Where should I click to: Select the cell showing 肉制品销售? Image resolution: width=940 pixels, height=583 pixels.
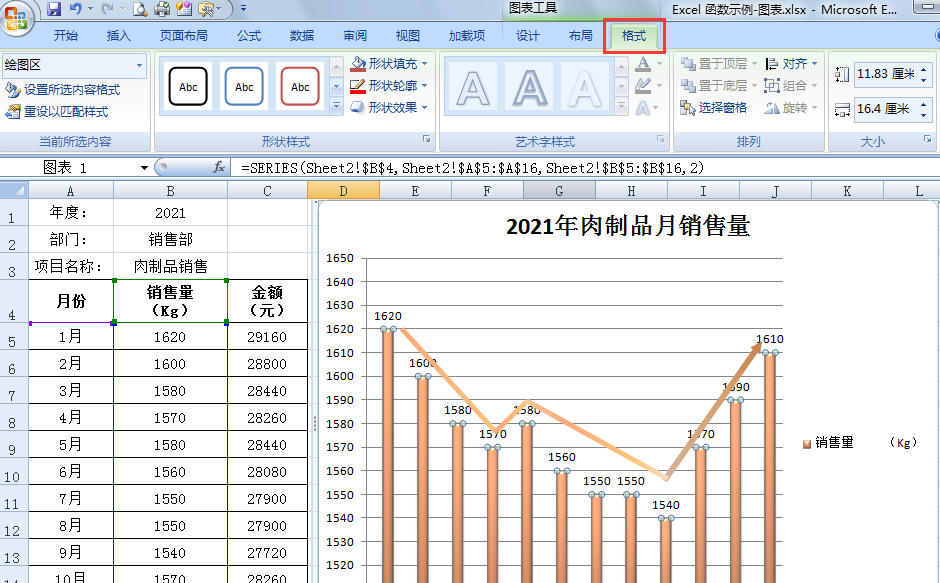tap(170, 266)
